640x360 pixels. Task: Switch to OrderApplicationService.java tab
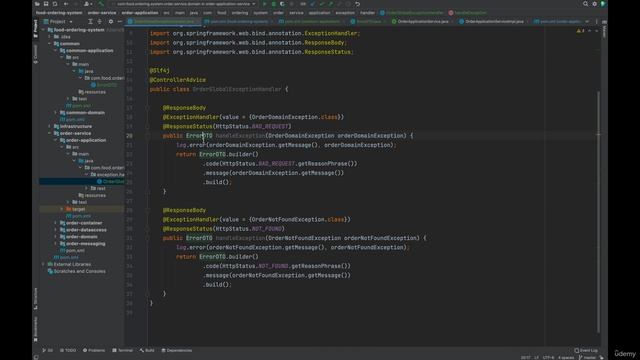pos(422,21)
